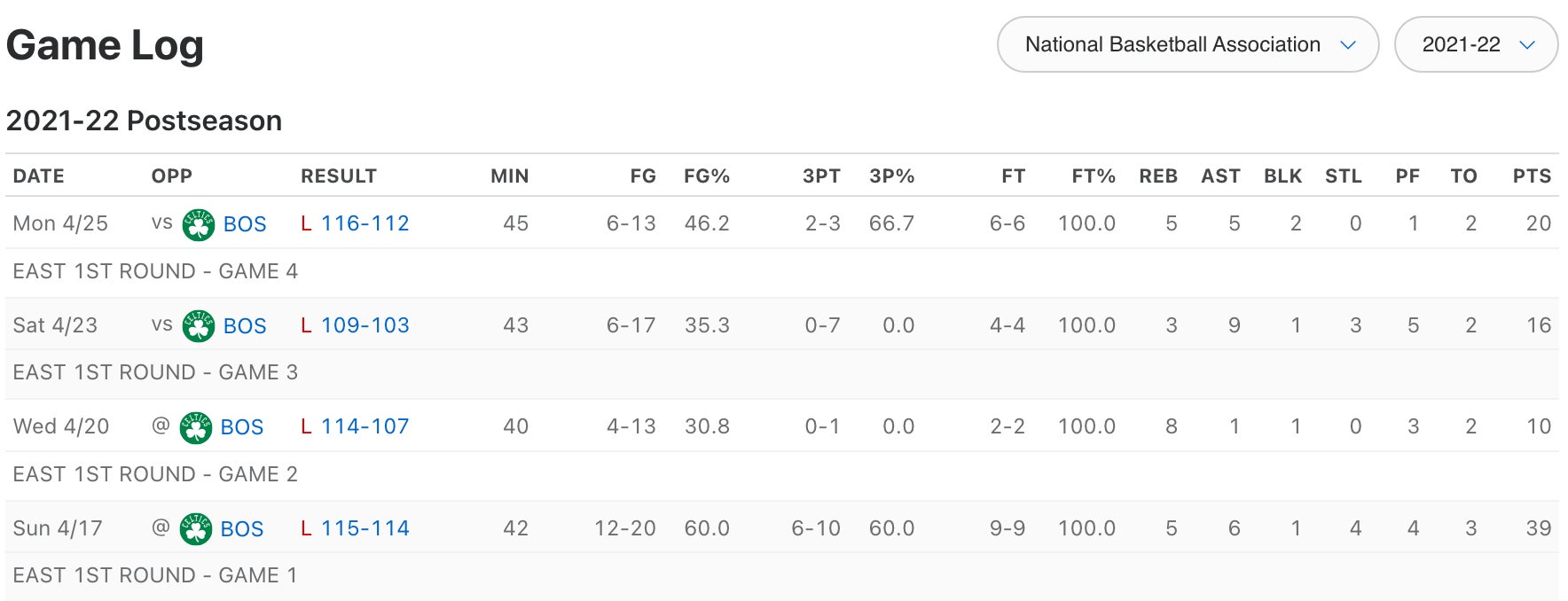Click BOS team link for Game 4
The height and width of the screenshot is (601, 1568).
(x=245, y=224)
